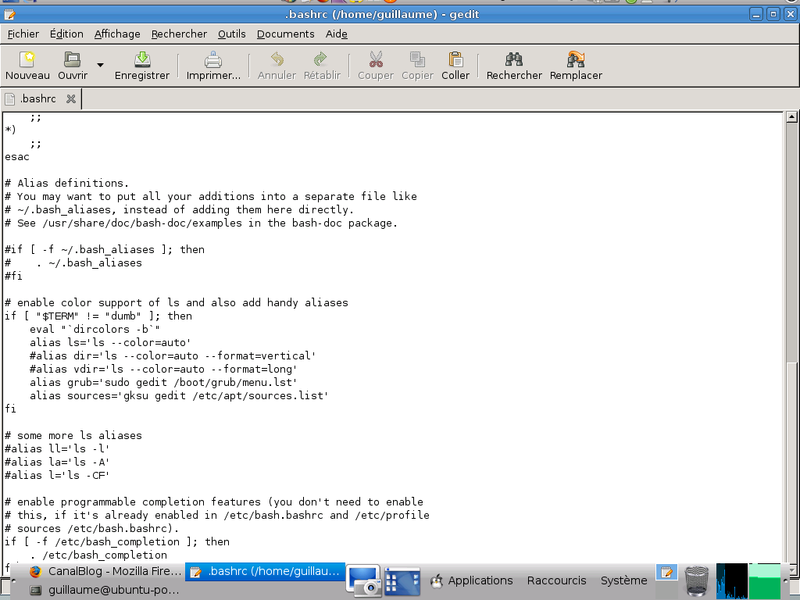Open the Affichage menu

click(117, 34)
